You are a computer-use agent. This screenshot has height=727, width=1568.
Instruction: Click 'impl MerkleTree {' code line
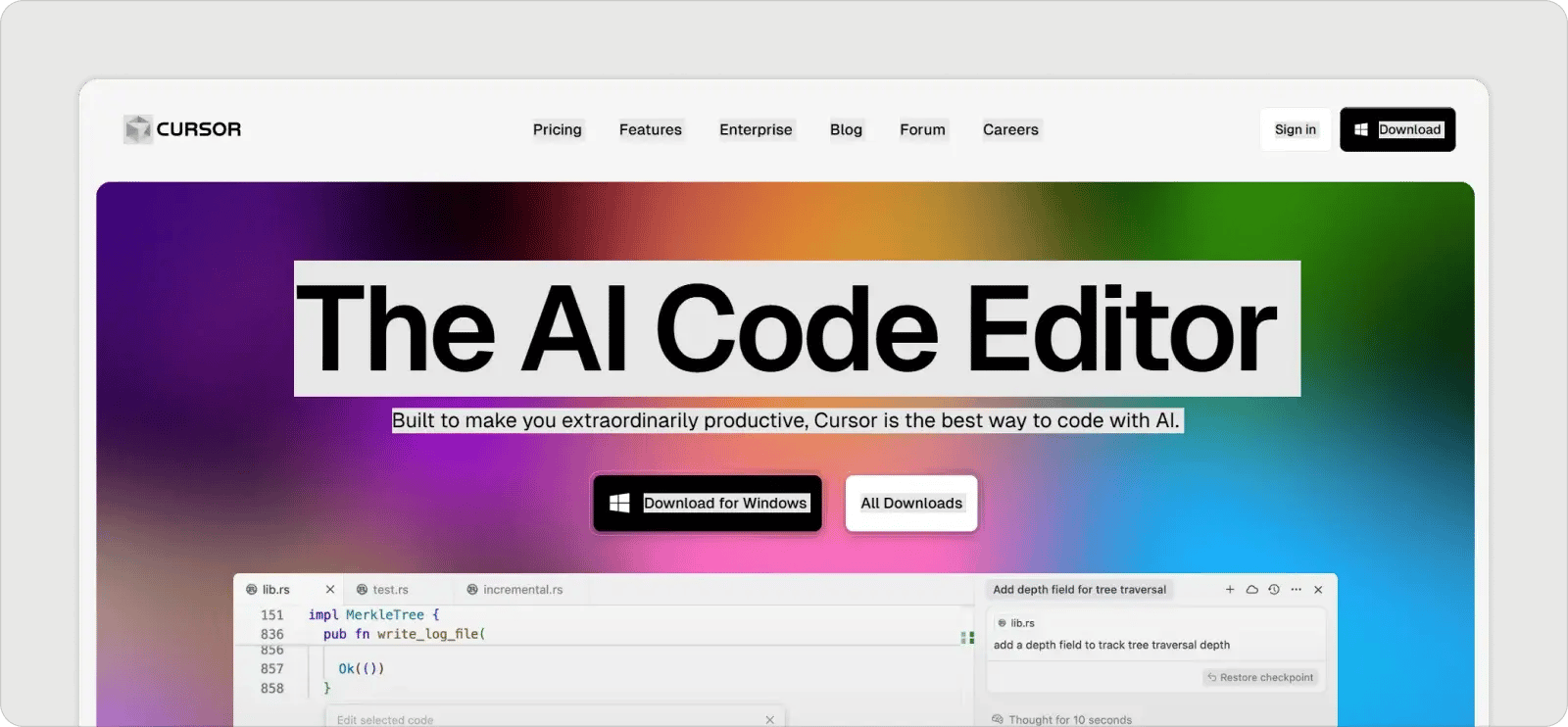[374, 615]
